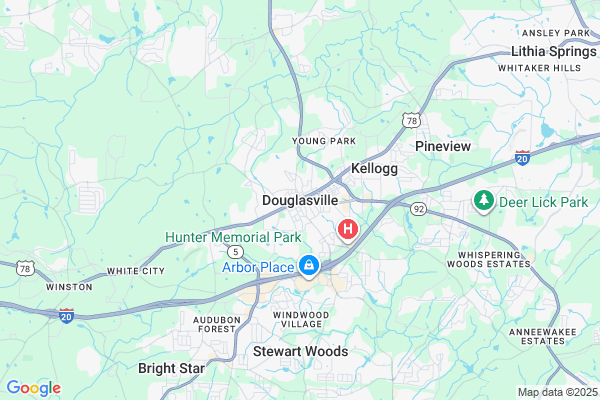Select the Douglasville city label

click(300, 200)
